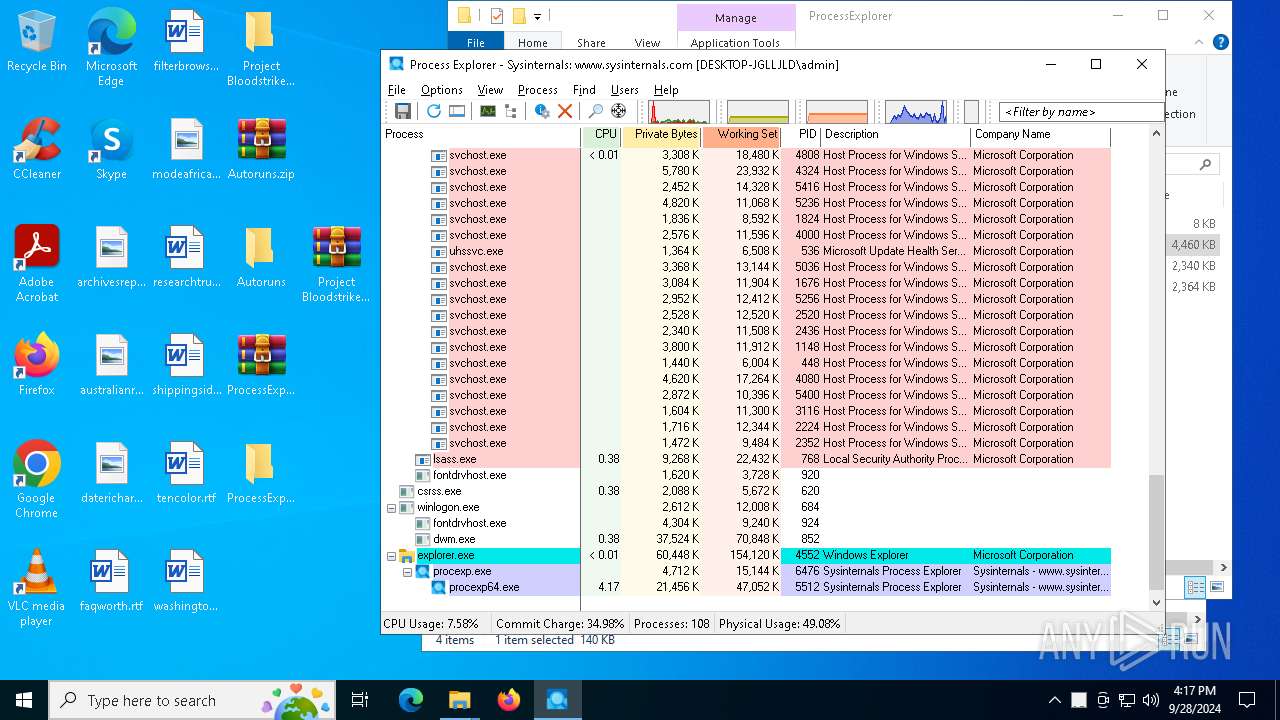This screenshot has height=720, width=1280.
Task: Click the taskbar volume speaker icon
Action: click(1151, 700)
